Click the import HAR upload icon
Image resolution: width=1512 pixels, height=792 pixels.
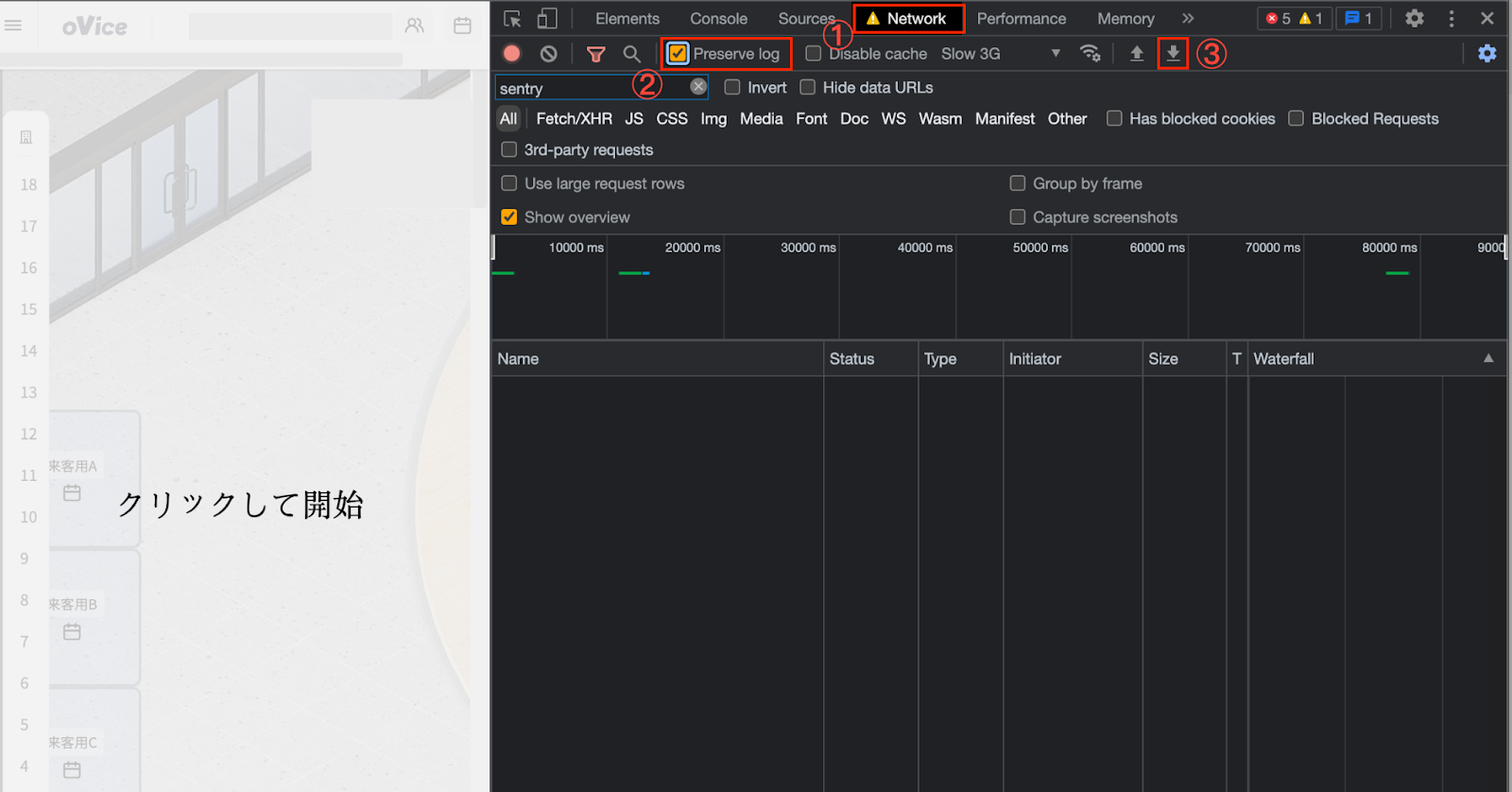[x=1137, y=54]
